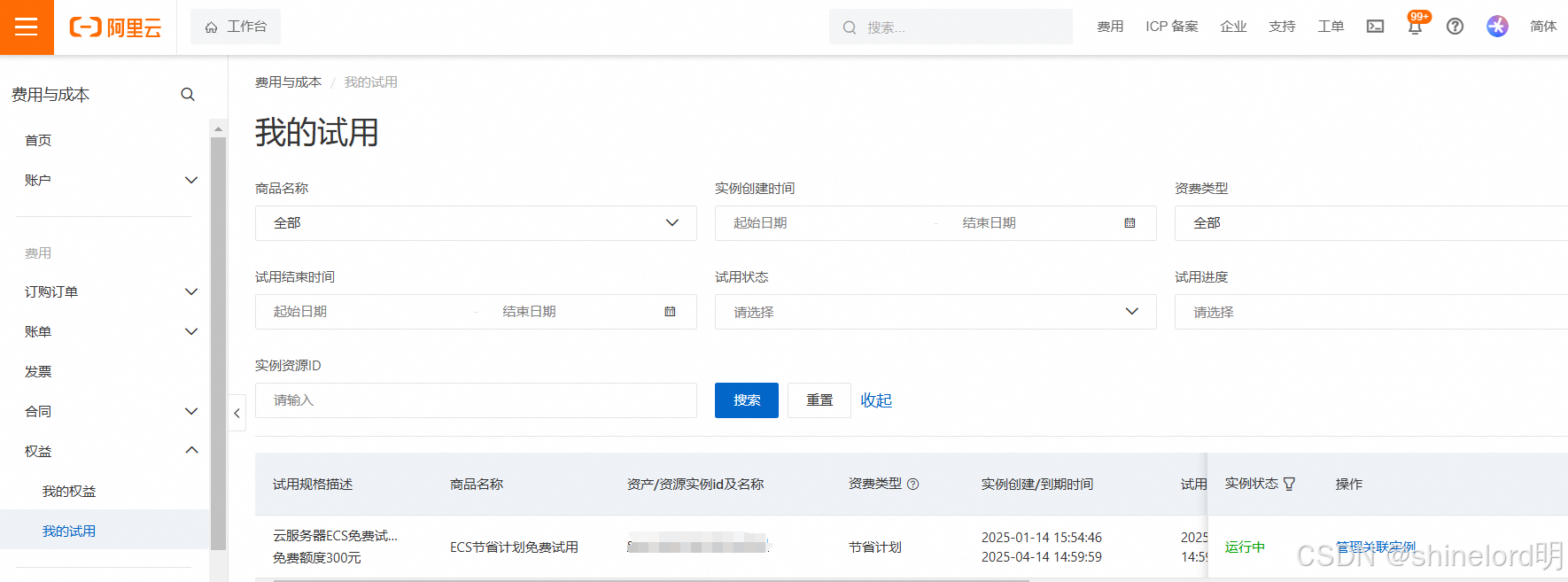The height and width of the screenshot is (582, 1568).
Task: Select 我的试用 in sidebar
Action: click(105, 532)
